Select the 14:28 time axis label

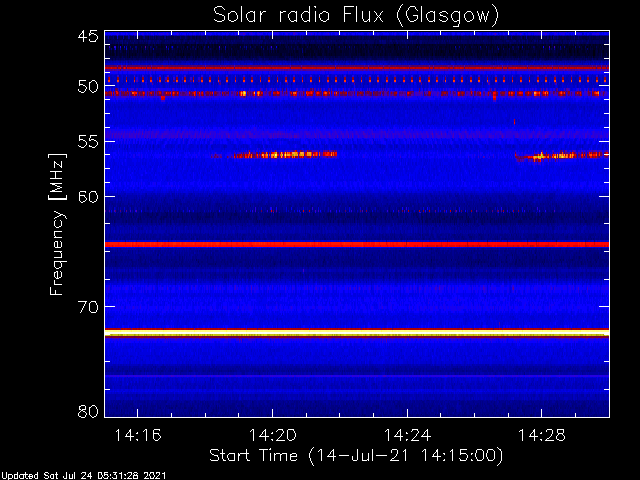click(x=542, y=435)
